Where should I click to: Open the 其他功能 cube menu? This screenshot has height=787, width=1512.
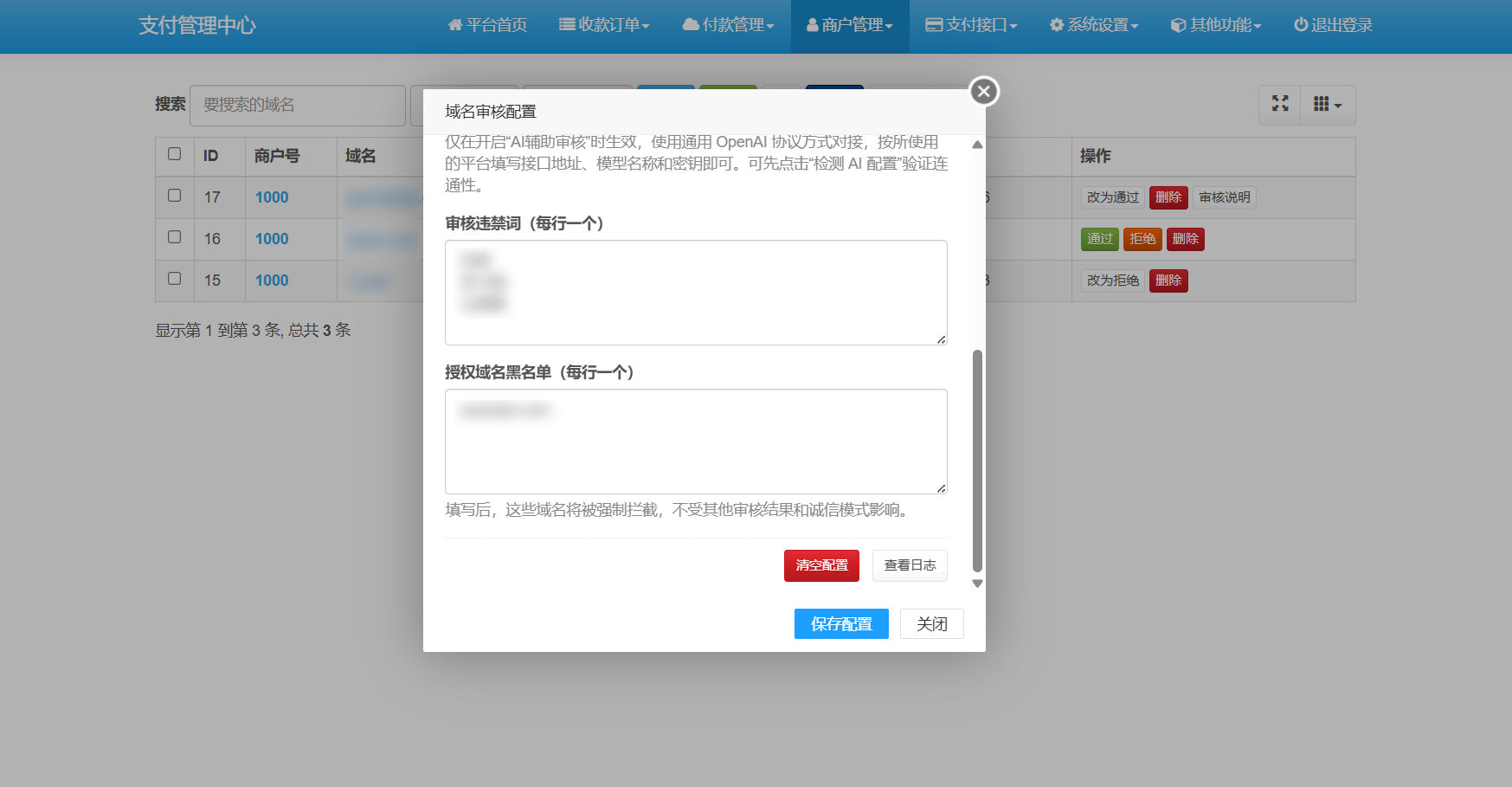1216,25
